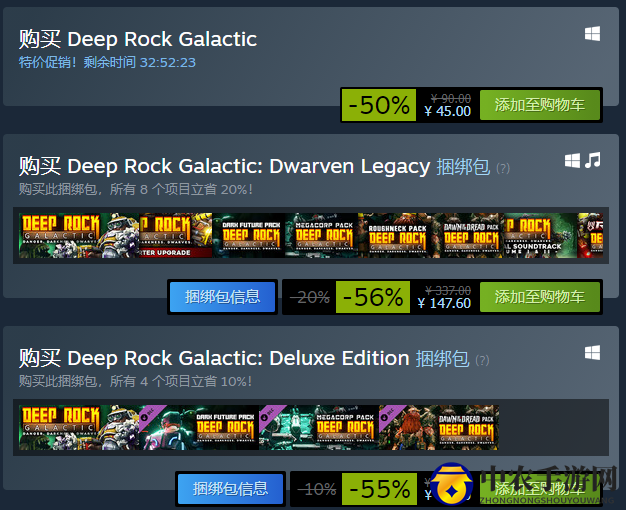Select the Soundtrack thumbnail in Dwarven Legacy
Viewport: 626px width, 510px height.
(541, 235)
